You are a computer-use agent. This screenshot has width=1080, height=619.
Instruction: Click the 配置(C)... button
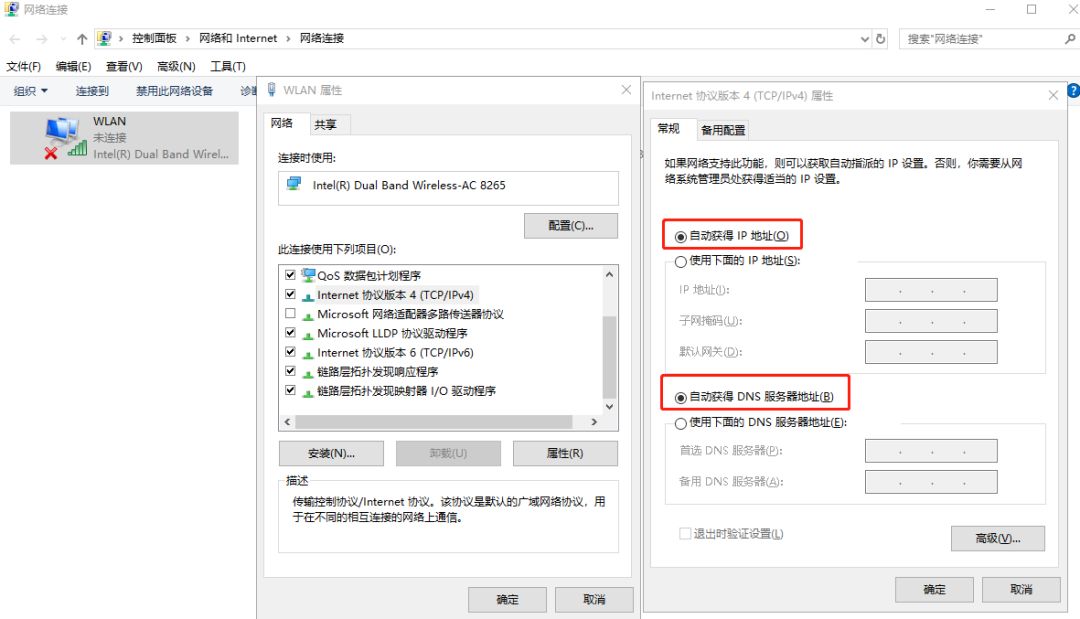click(x=570, y=226)
